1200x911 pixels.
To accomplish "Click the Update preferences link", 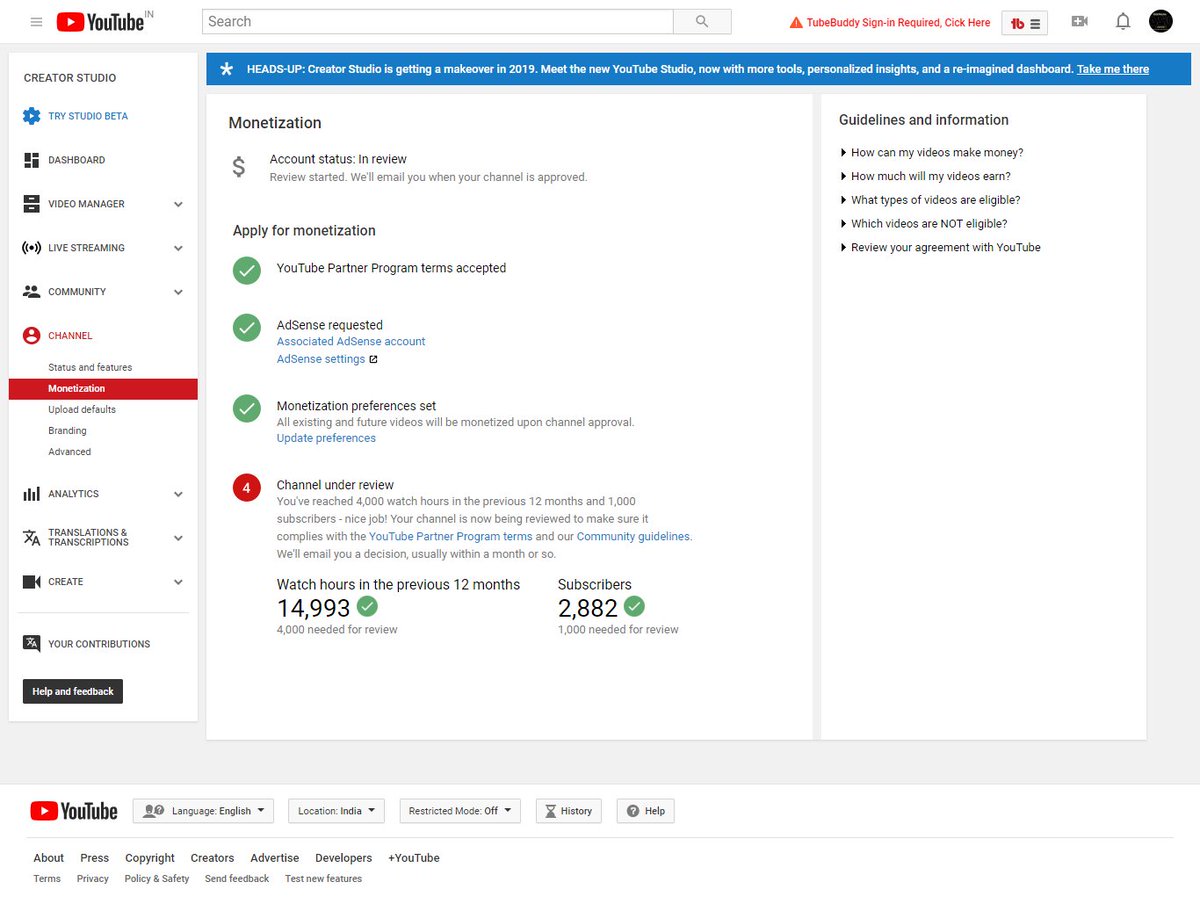I will coord(326,438).
